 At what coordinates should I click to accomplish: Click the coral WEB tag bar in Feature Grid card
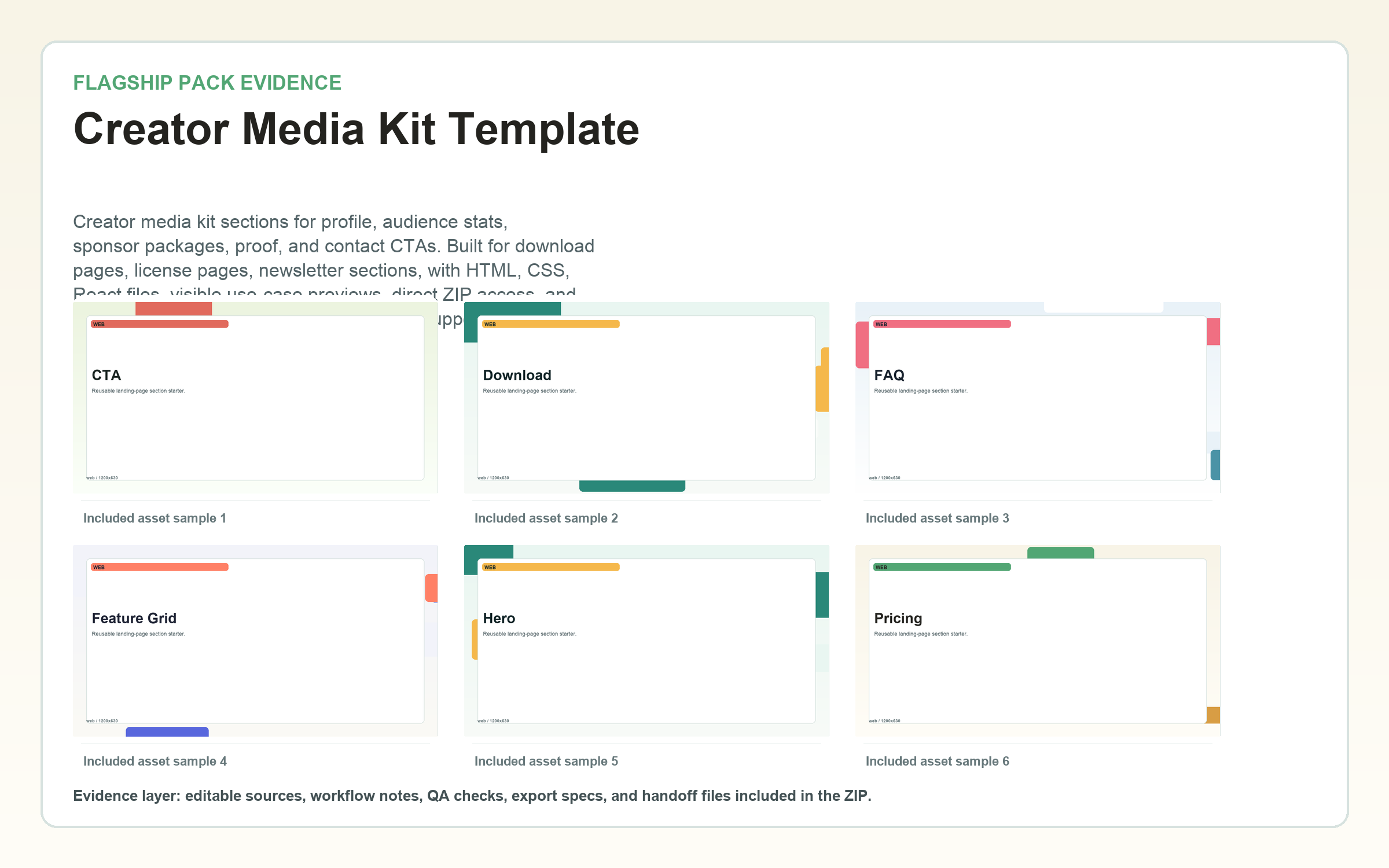tap(160, 567)
